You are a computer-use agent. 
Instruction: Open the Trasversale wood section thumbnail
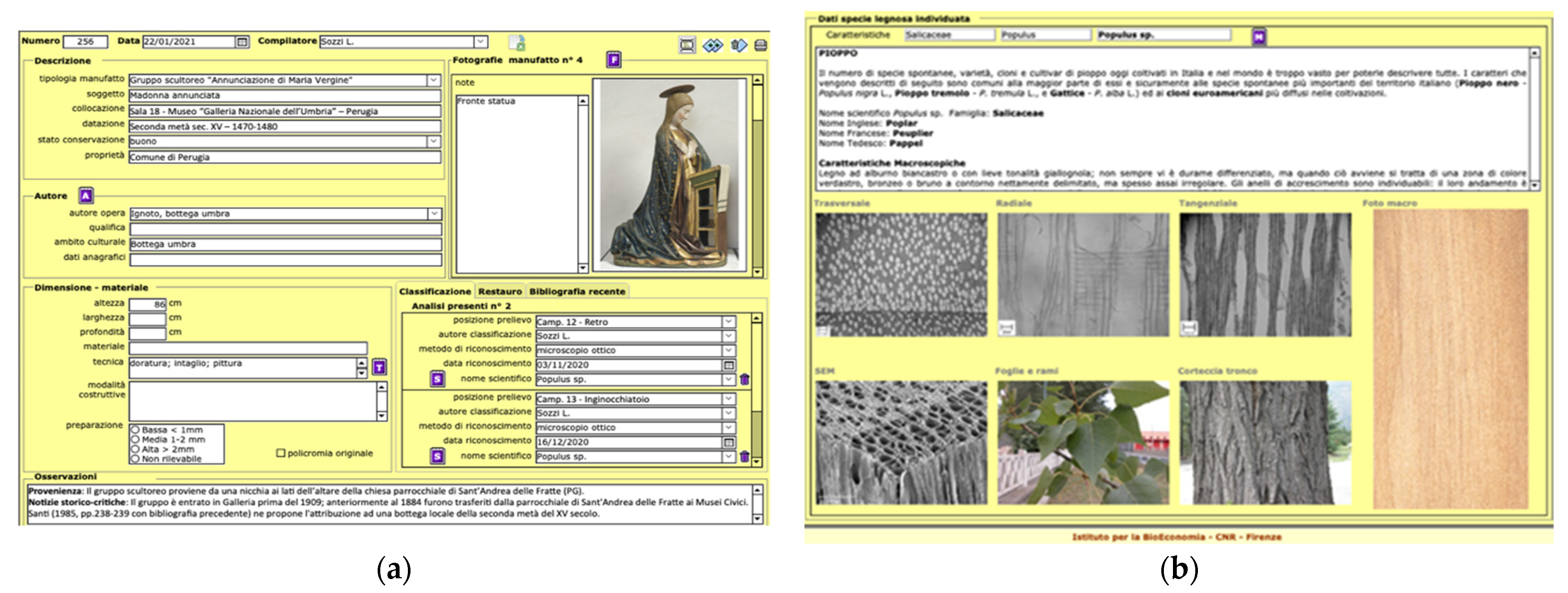tap(901, 274)
